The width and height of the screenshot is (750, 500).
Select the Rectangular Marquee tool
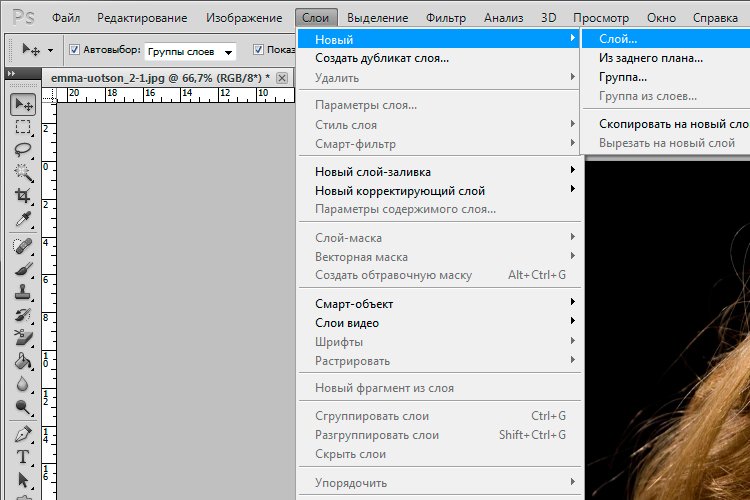[23, 127]
